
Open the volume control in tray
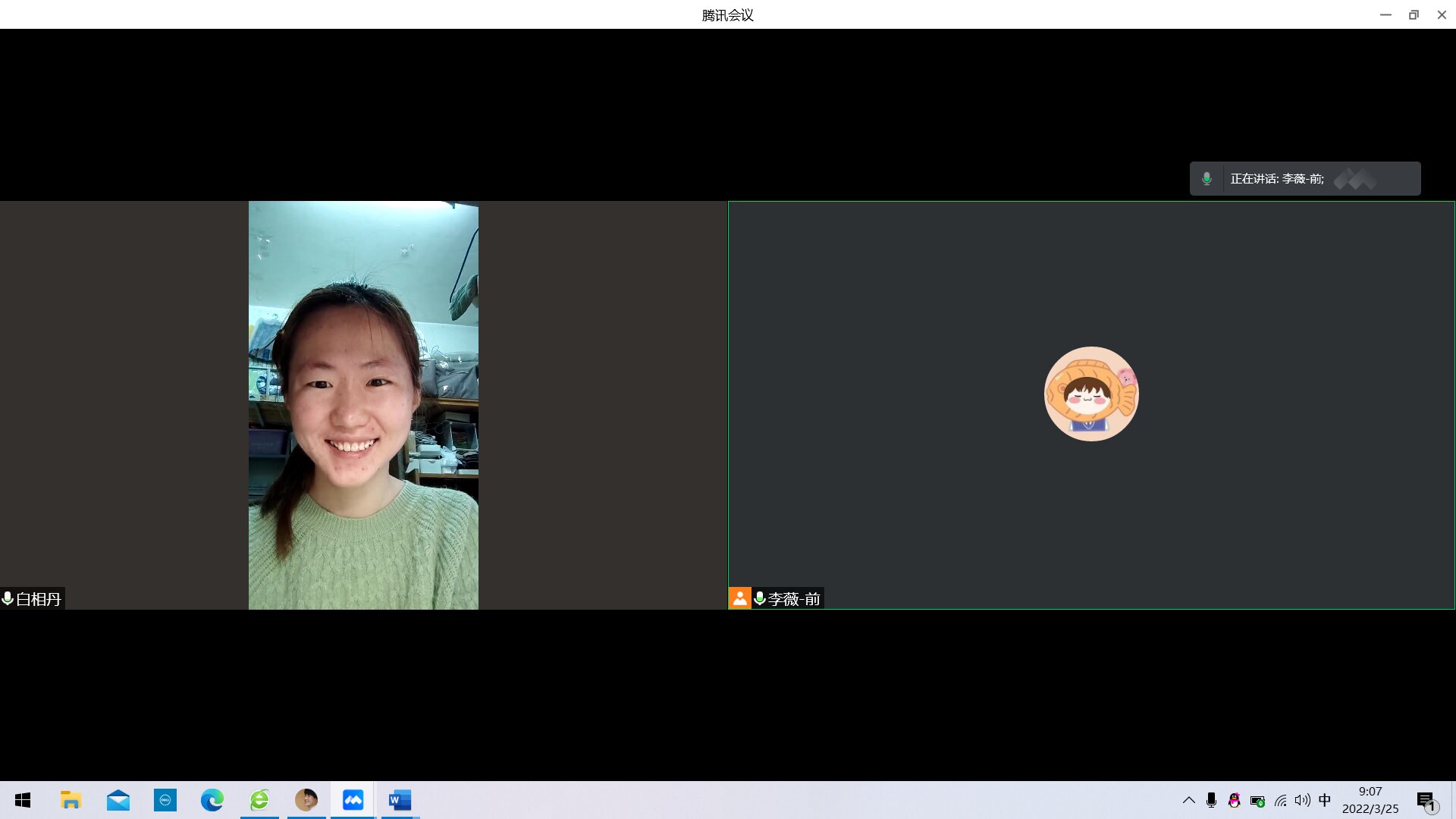(x=1302, y=801)
